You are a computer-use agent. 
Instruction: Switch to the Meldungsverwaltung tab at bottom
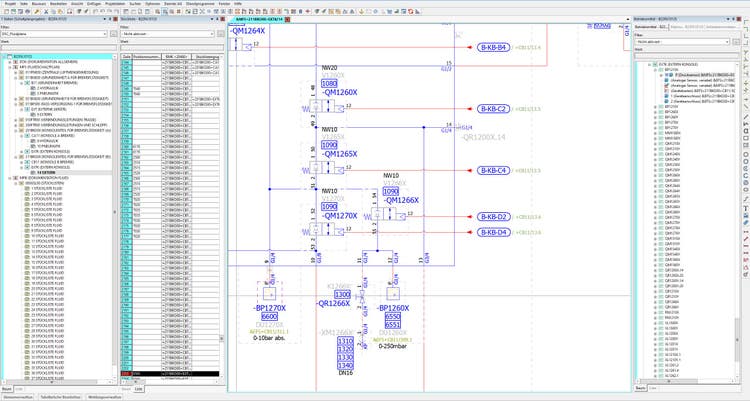click(x=104, y=397)
